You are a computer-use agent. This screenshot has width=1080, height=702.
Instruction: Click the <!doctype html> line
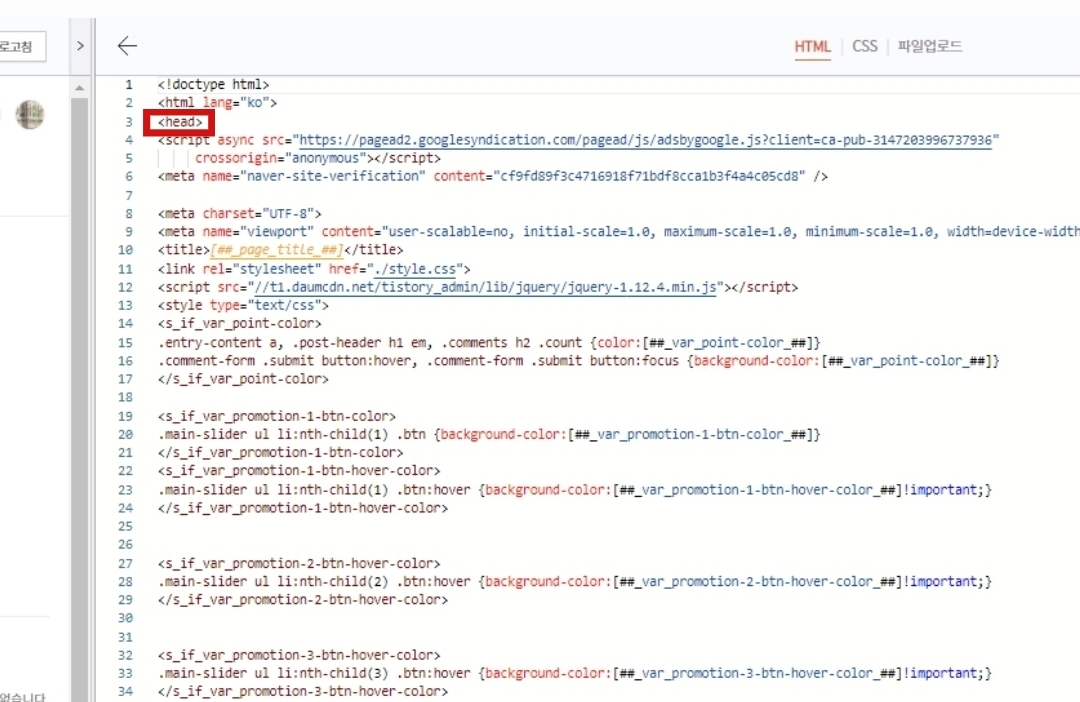click(213, 84)
